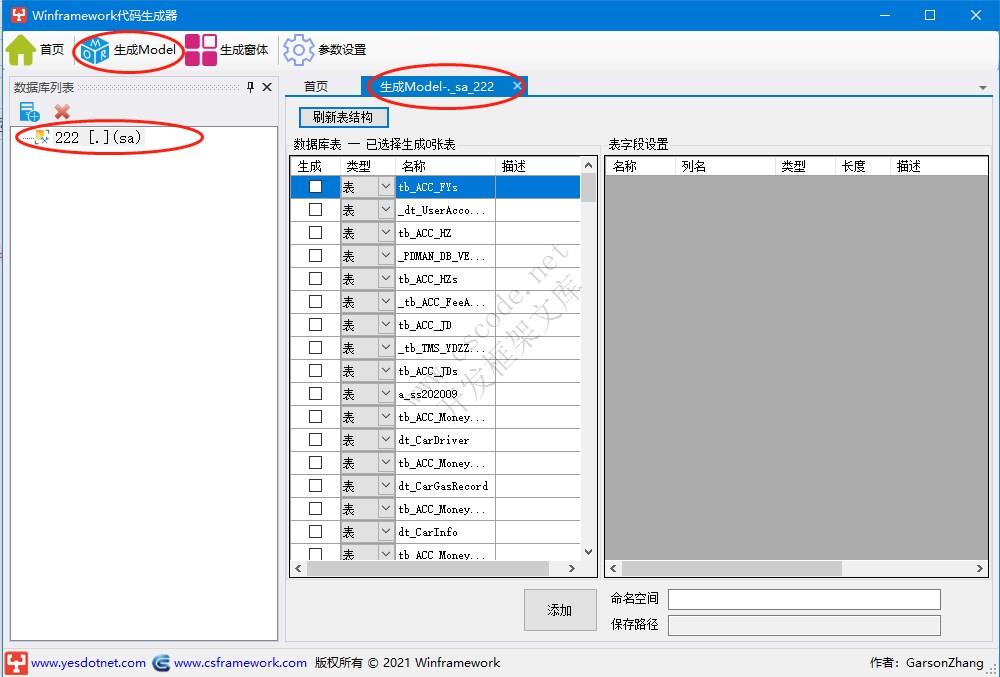The width and height of the screenshot is (1000, 677).
Task: Switch to the 首页 tab
Action: (x=317, y=86)
